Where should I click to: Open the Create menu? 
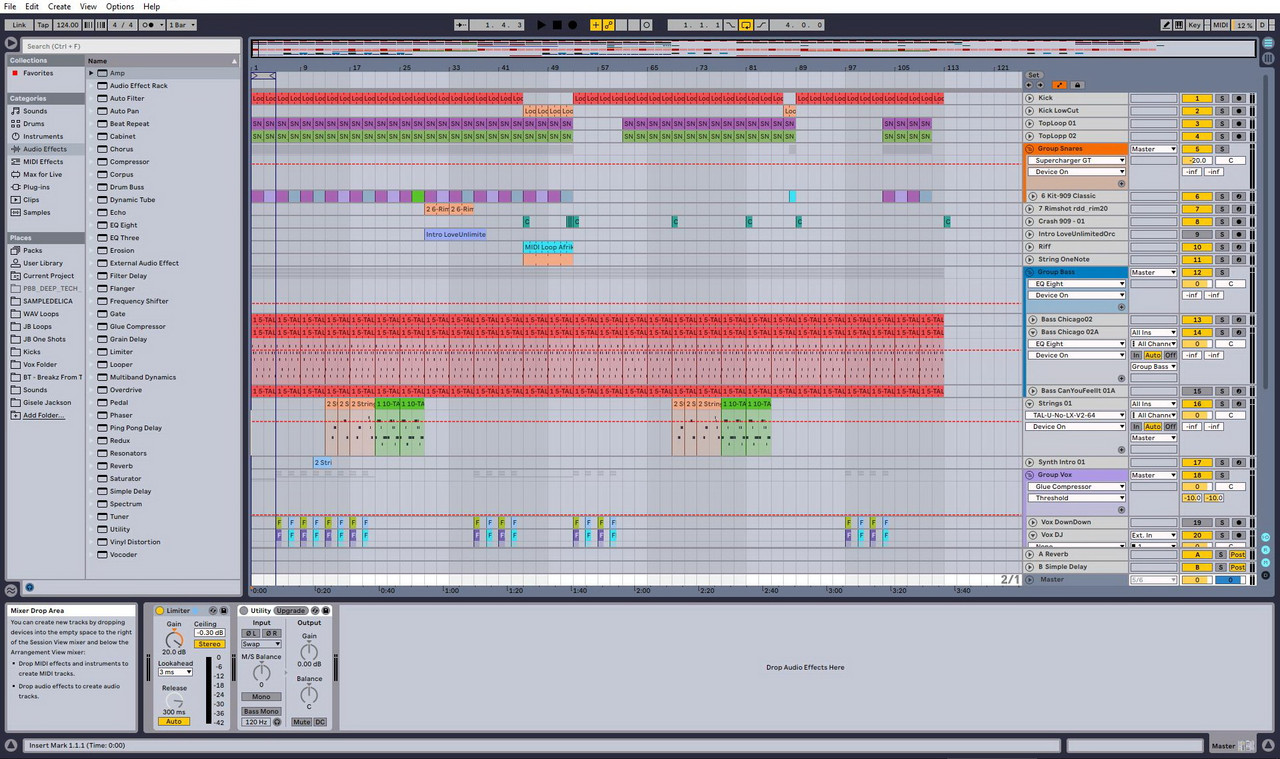click(x=59, y=6)
